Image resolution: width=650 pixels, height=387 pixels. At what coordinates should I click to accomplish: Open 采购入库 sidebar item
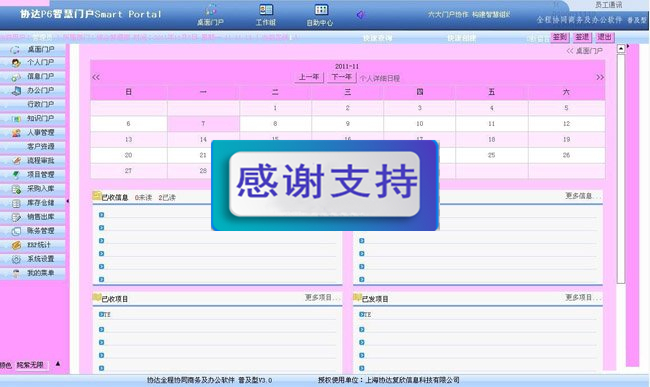(x=33, y=189)
